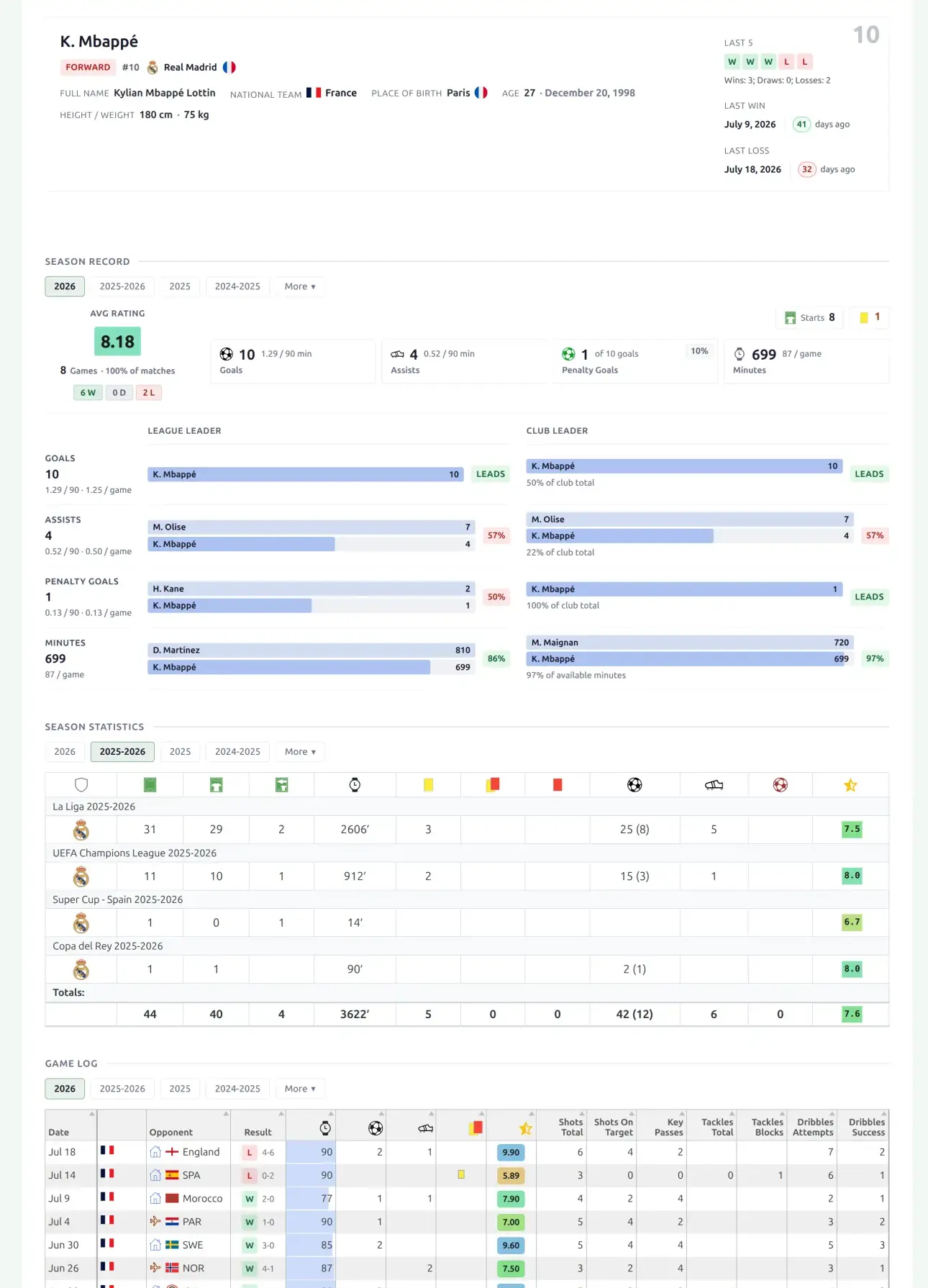The width and height of the screenshot is (928, 1288).
Task: Open the England opponent link in game log
Action: [201, 1152]
